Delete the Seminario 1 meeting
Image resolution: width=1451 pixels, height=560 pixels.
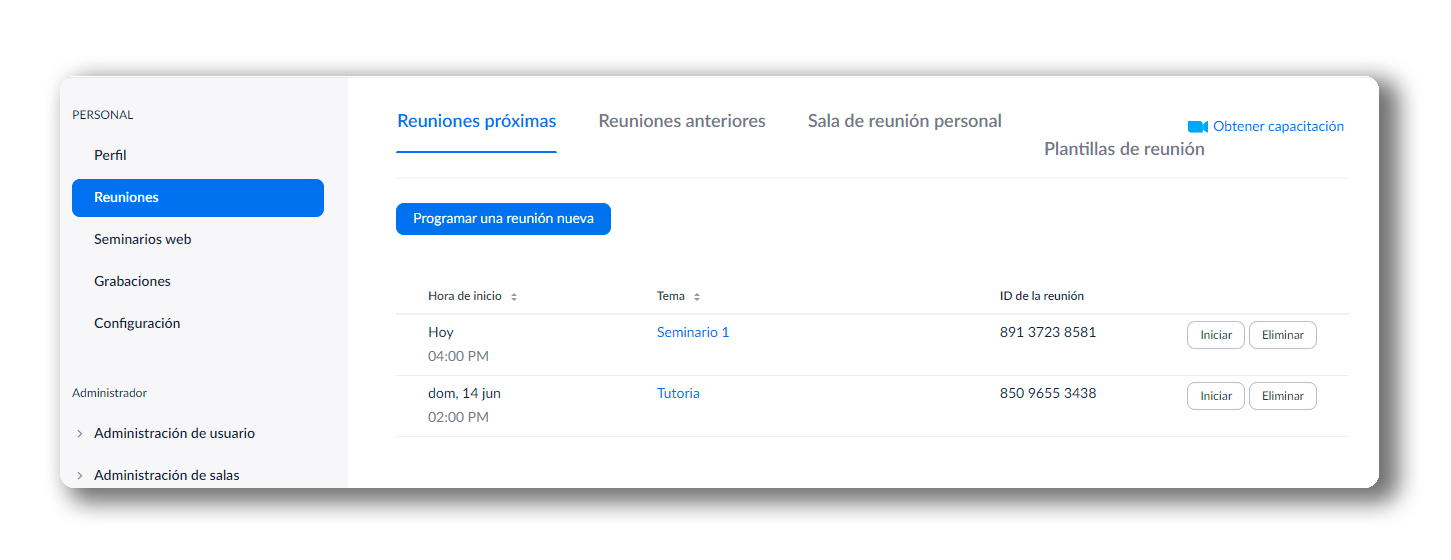(x=1283, y=335)
